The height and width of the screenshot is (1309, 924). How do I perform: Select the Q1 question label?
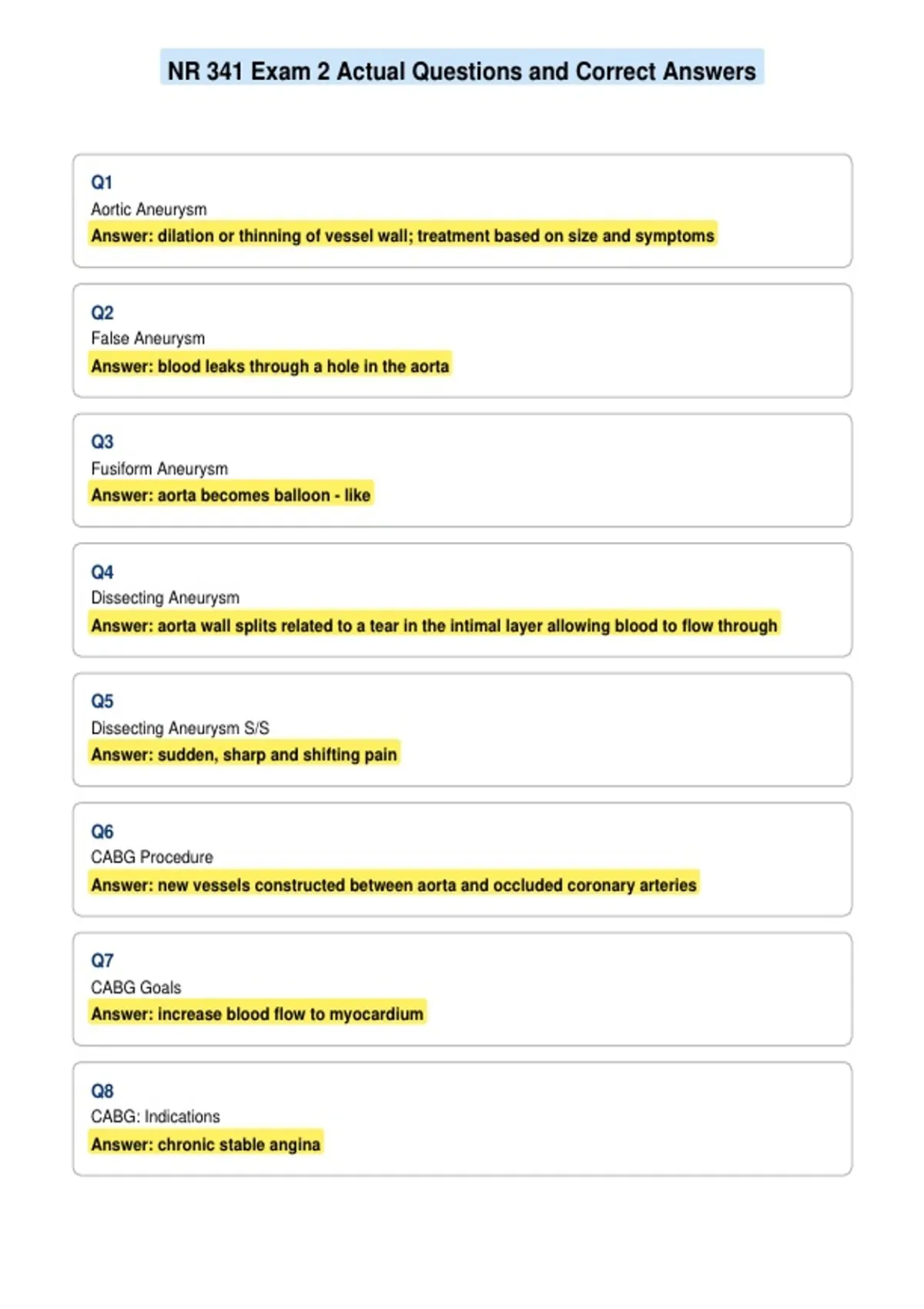tap(102, 182)
